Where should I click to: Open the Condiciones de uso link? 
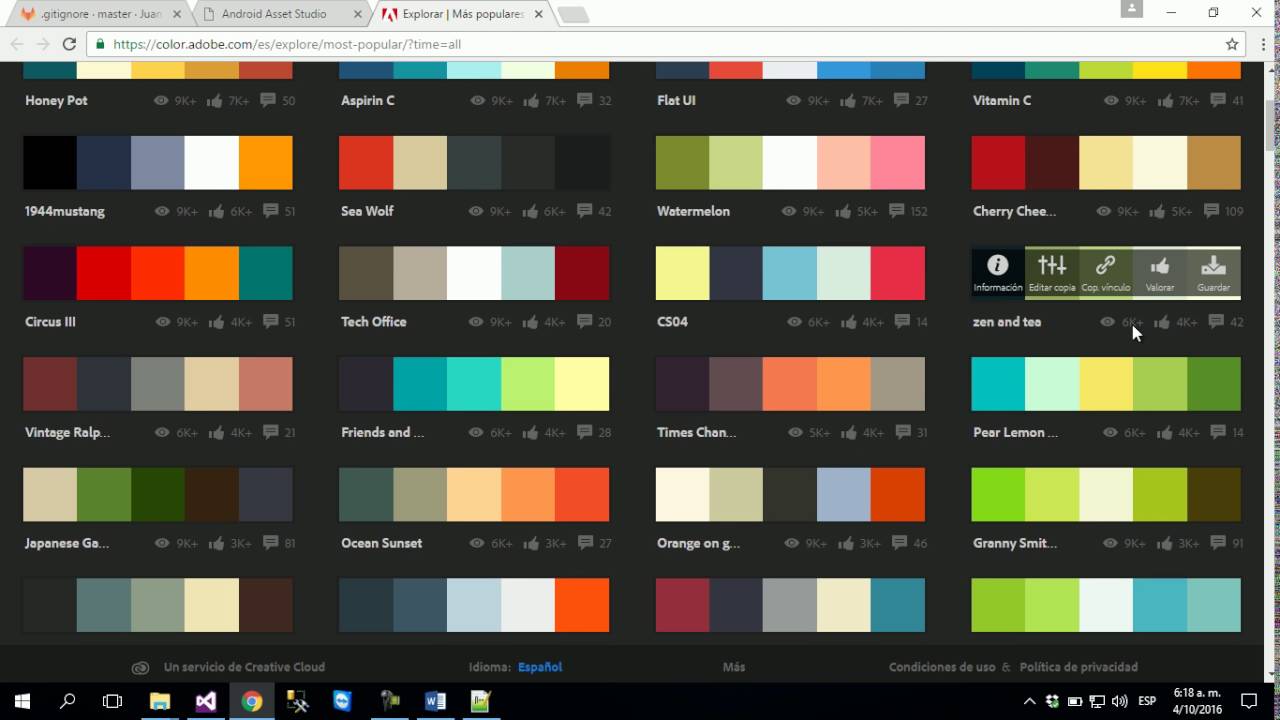pos(942,667)
